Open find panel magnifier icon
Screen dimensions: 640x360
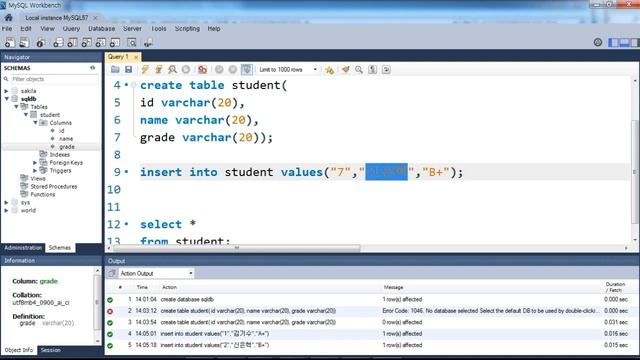click(359, 69)
